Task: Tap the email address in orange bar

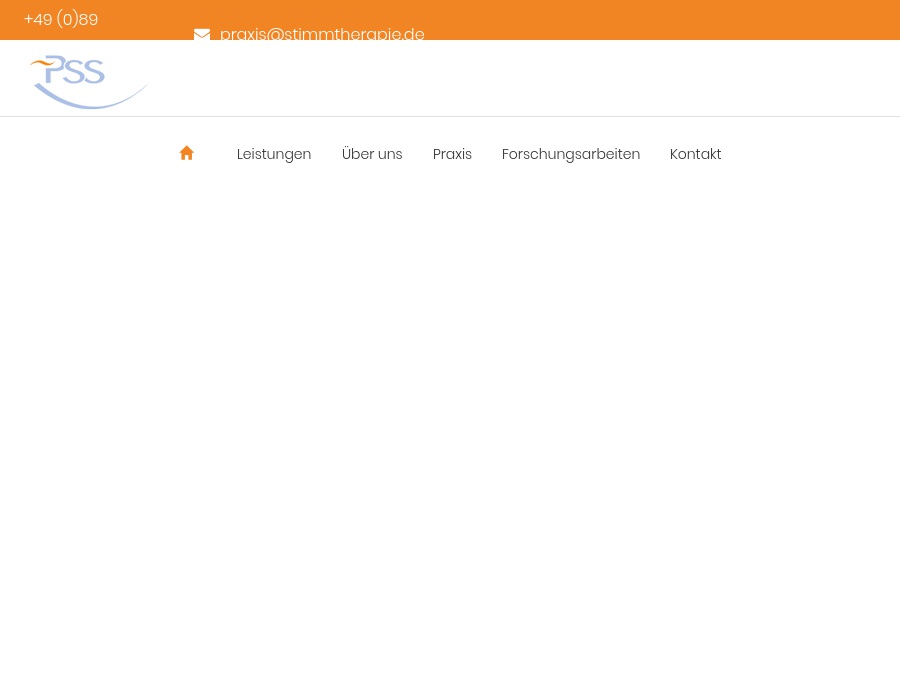Action: 322,34
